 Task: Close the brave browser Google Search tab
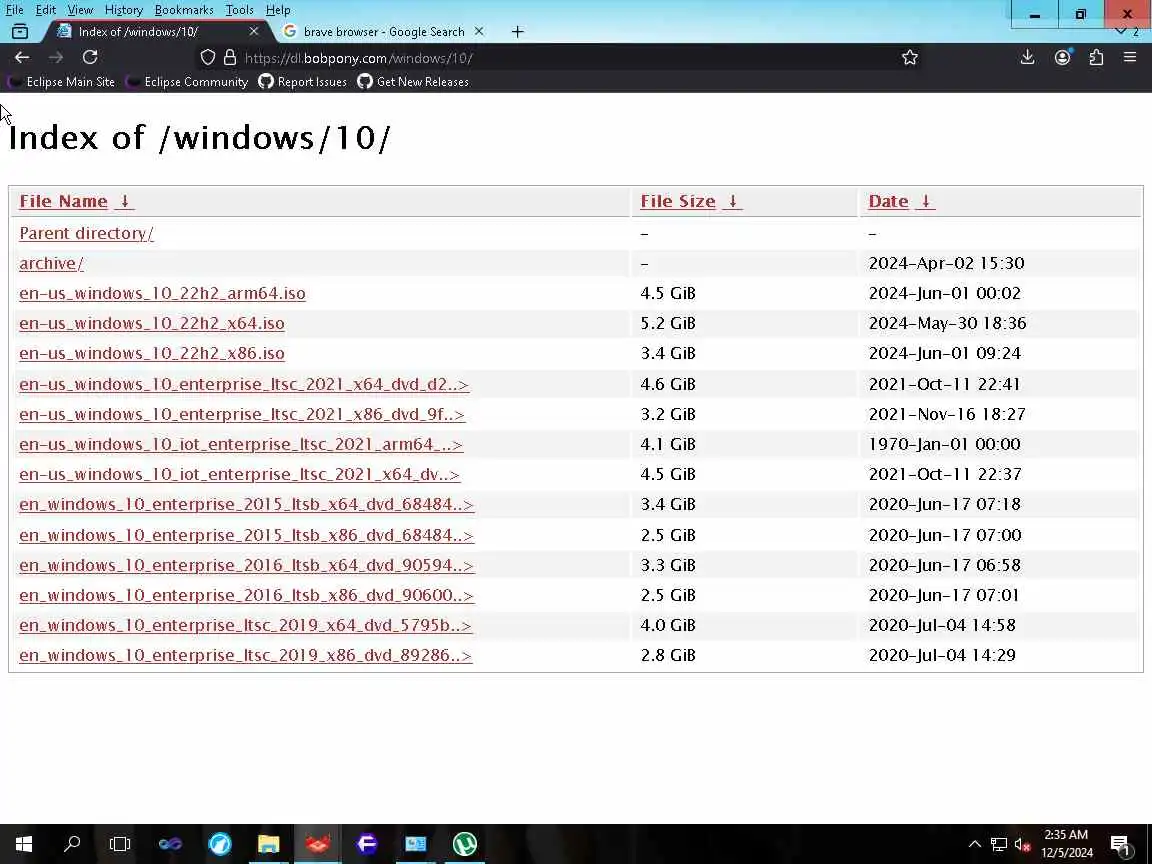coord(479,32)
